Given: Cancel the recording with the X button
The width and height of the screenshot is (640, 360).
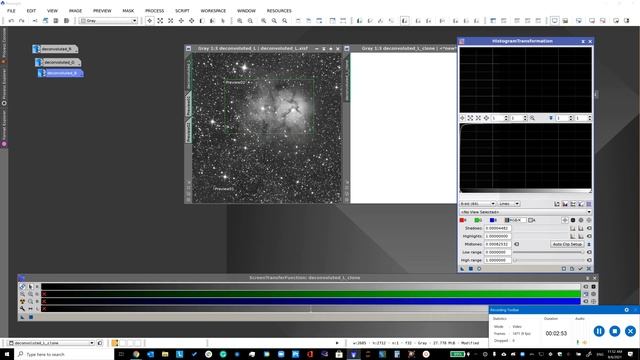Looking at the screenshot, I should click(x=630, y=331).
